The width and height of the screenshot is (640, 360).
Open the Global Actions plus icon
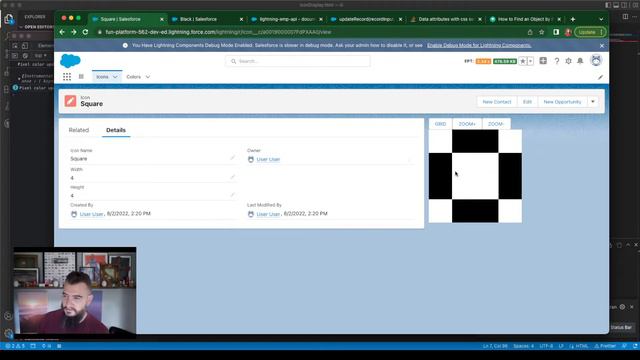543,61
